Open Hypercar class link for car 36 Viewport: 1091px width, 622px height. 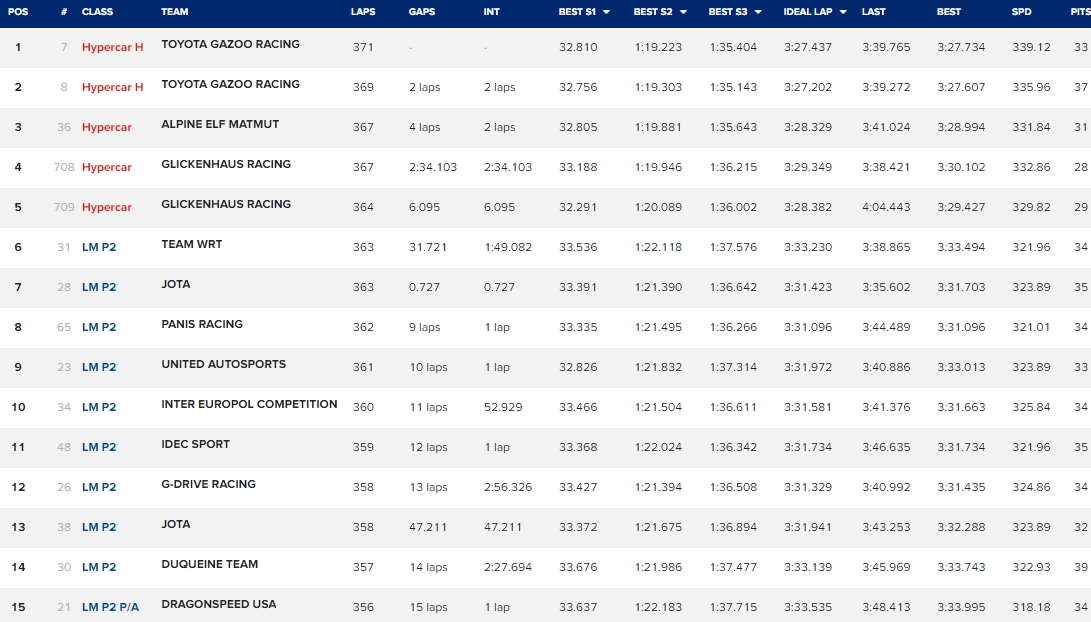point(106,127)
